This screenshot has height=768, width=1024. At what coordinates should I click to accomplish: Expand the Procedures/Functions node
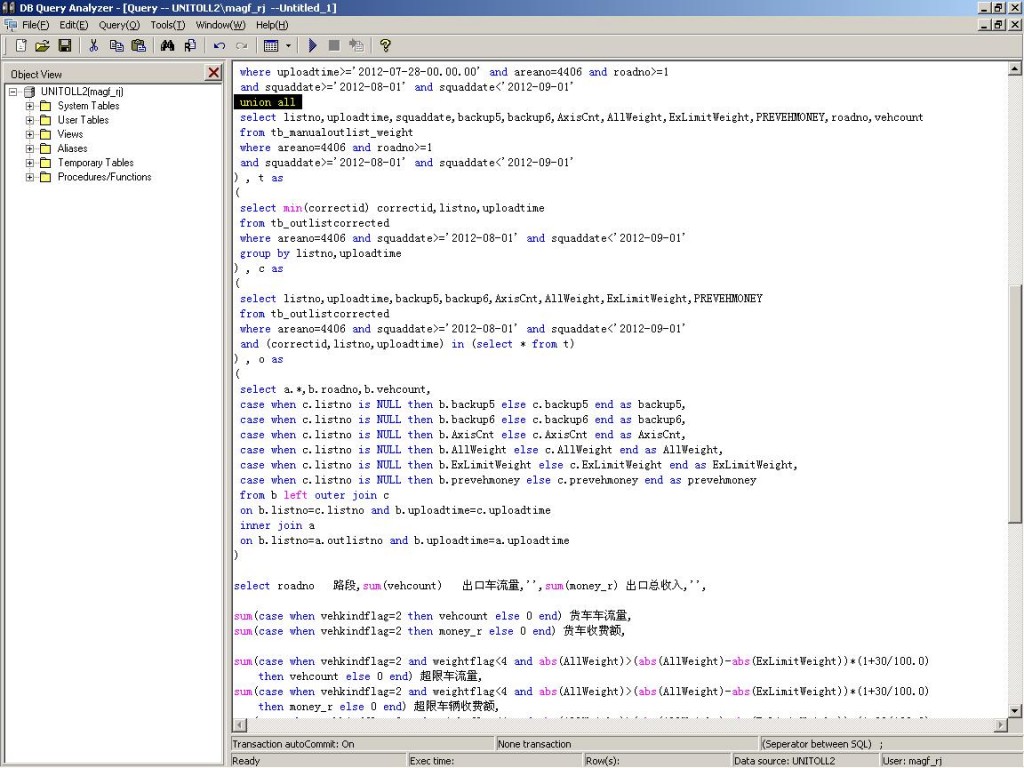(x=30, y=177)
